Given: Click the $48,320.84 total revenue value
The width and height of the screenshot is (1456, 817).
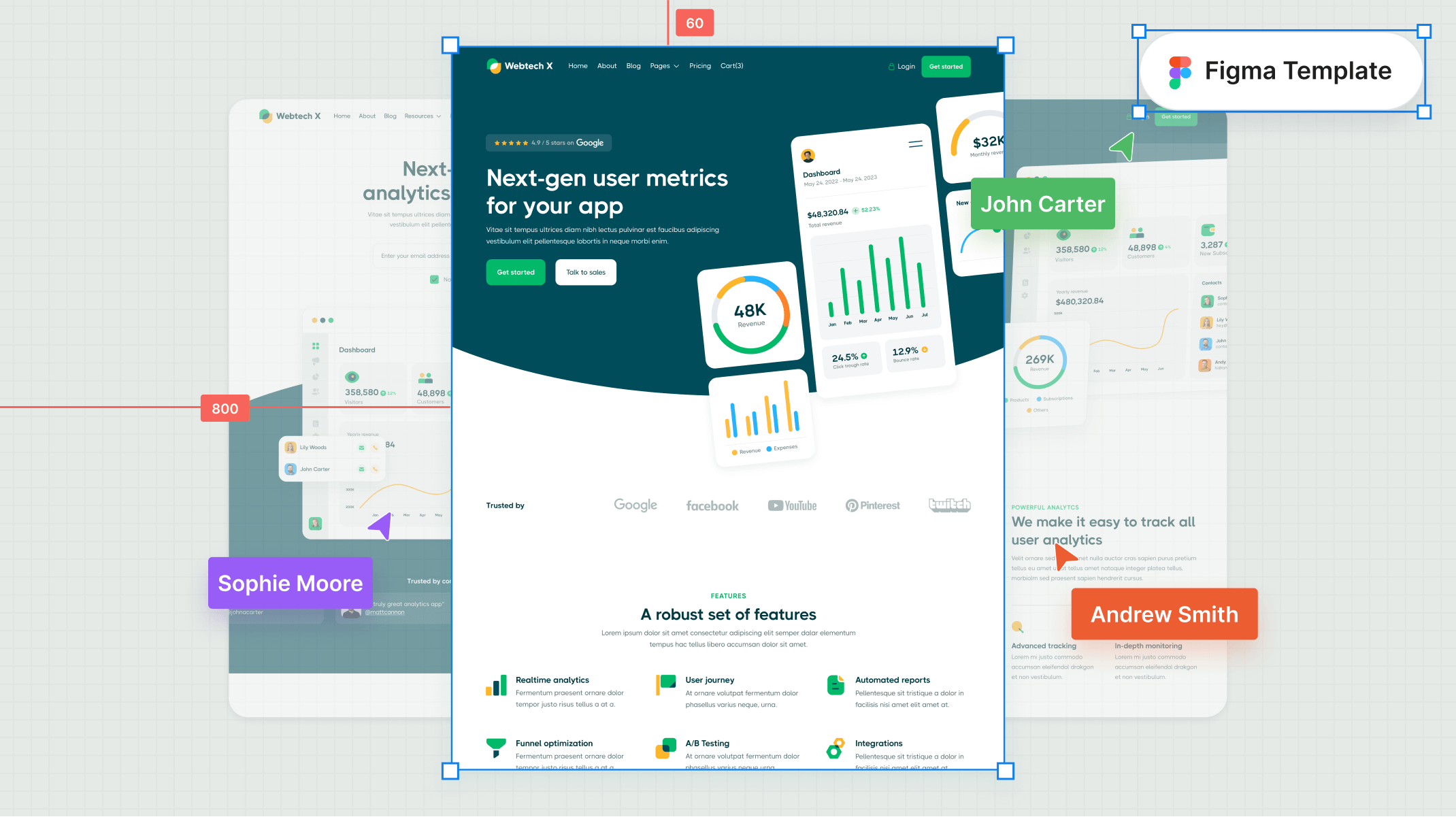Looking at the screenshot, I should point(828,214).
